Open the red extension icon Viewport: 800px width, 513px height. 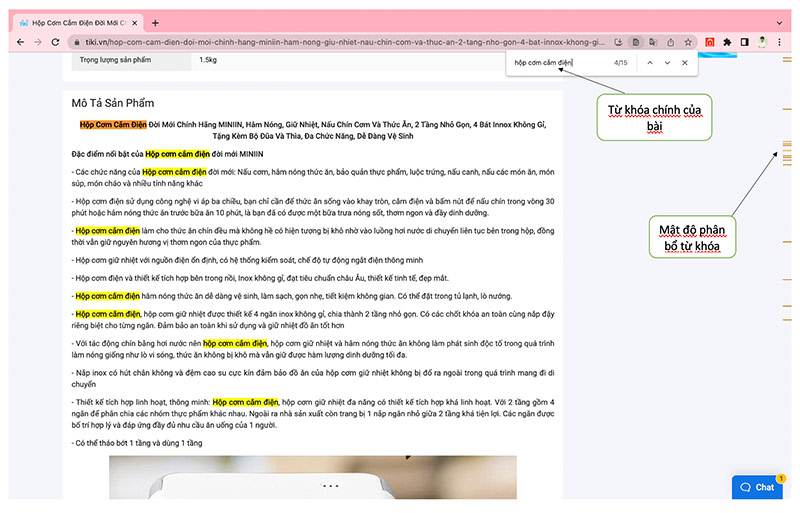pos(709,42)
